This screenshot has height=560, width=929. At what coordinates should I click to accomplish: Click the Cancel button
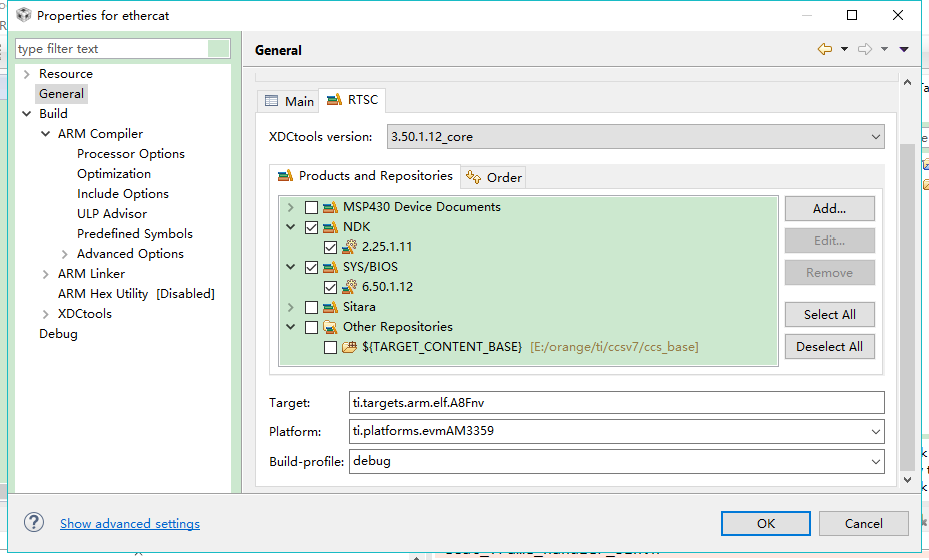coord(864,523)
